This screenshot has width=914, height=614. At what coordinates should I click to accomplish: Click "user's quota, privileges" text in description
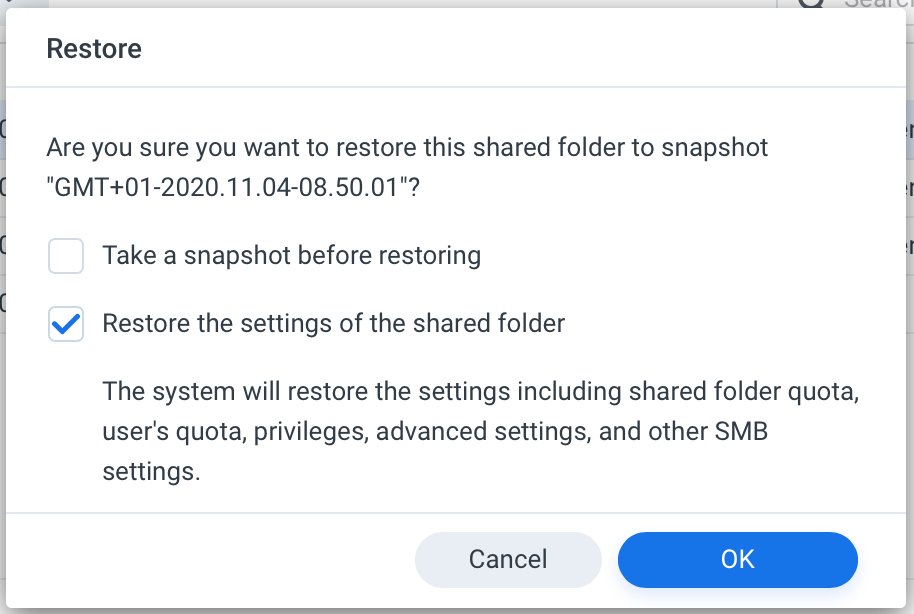click(236, 431)
